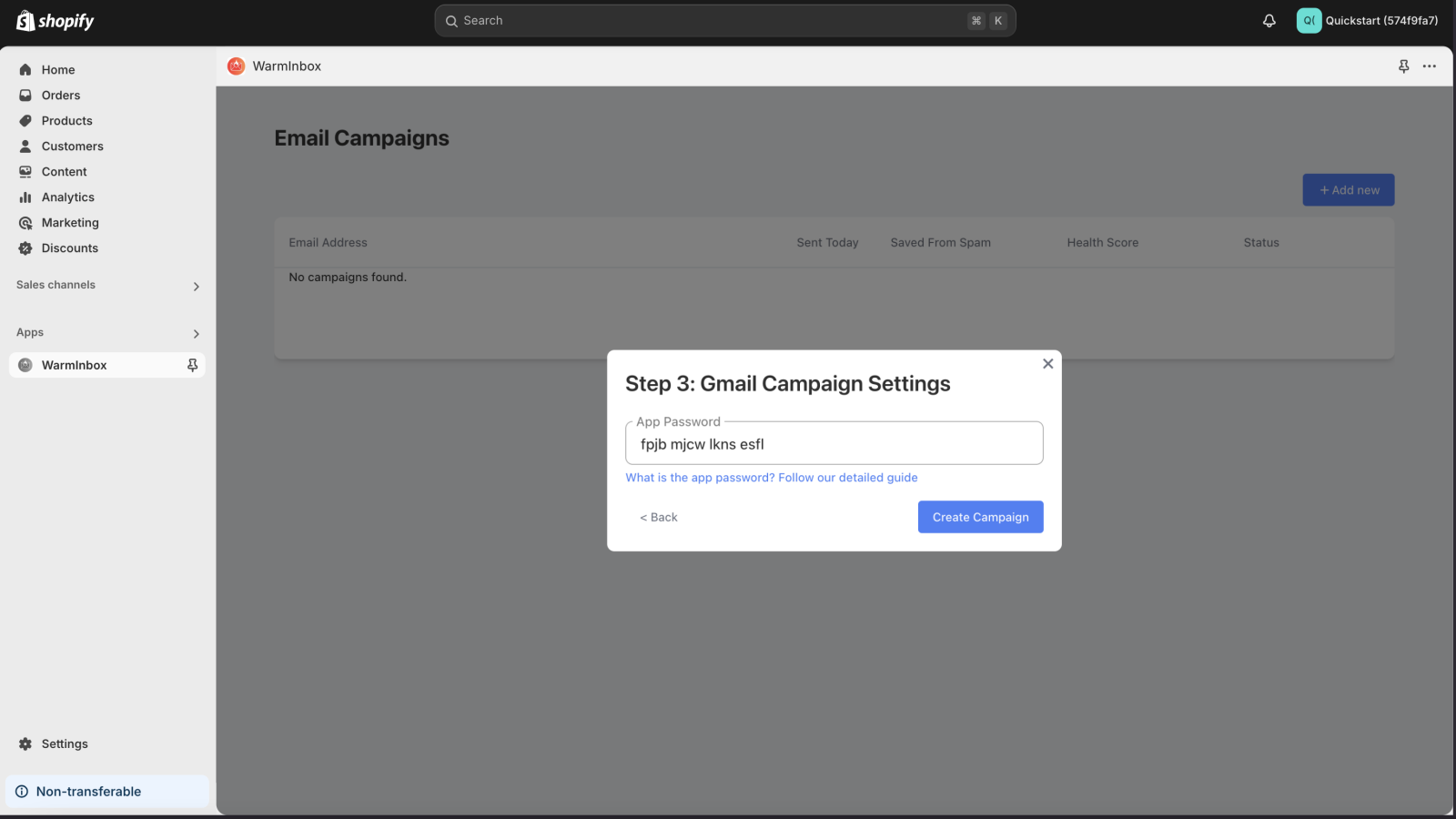
Task: Click the App Password field
Action: click(x=834, y=444)
